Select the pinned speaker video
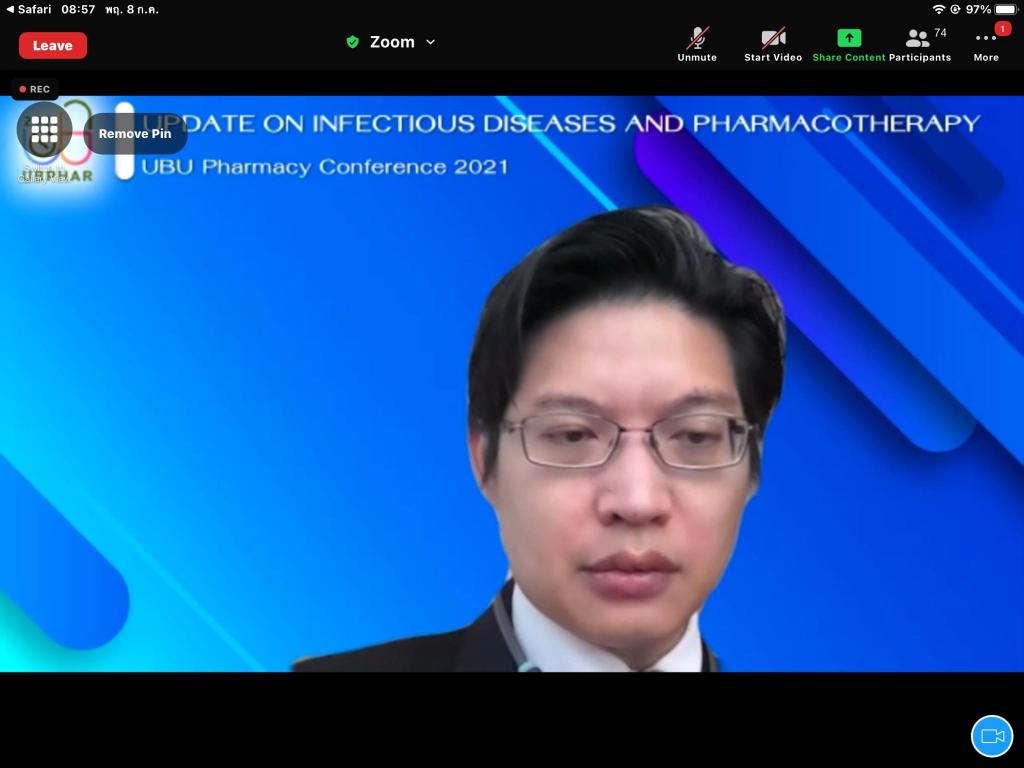The height and width of the screenshot is (768, 1024). 512,384
